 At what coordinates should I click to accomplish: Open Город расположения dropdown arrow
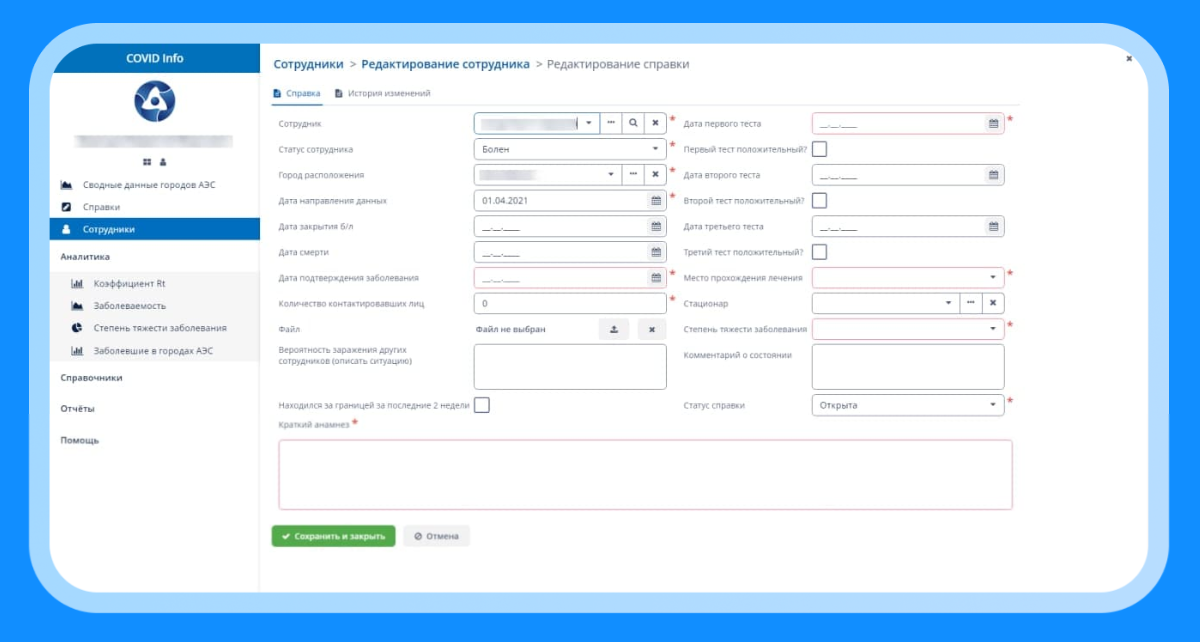611,174
